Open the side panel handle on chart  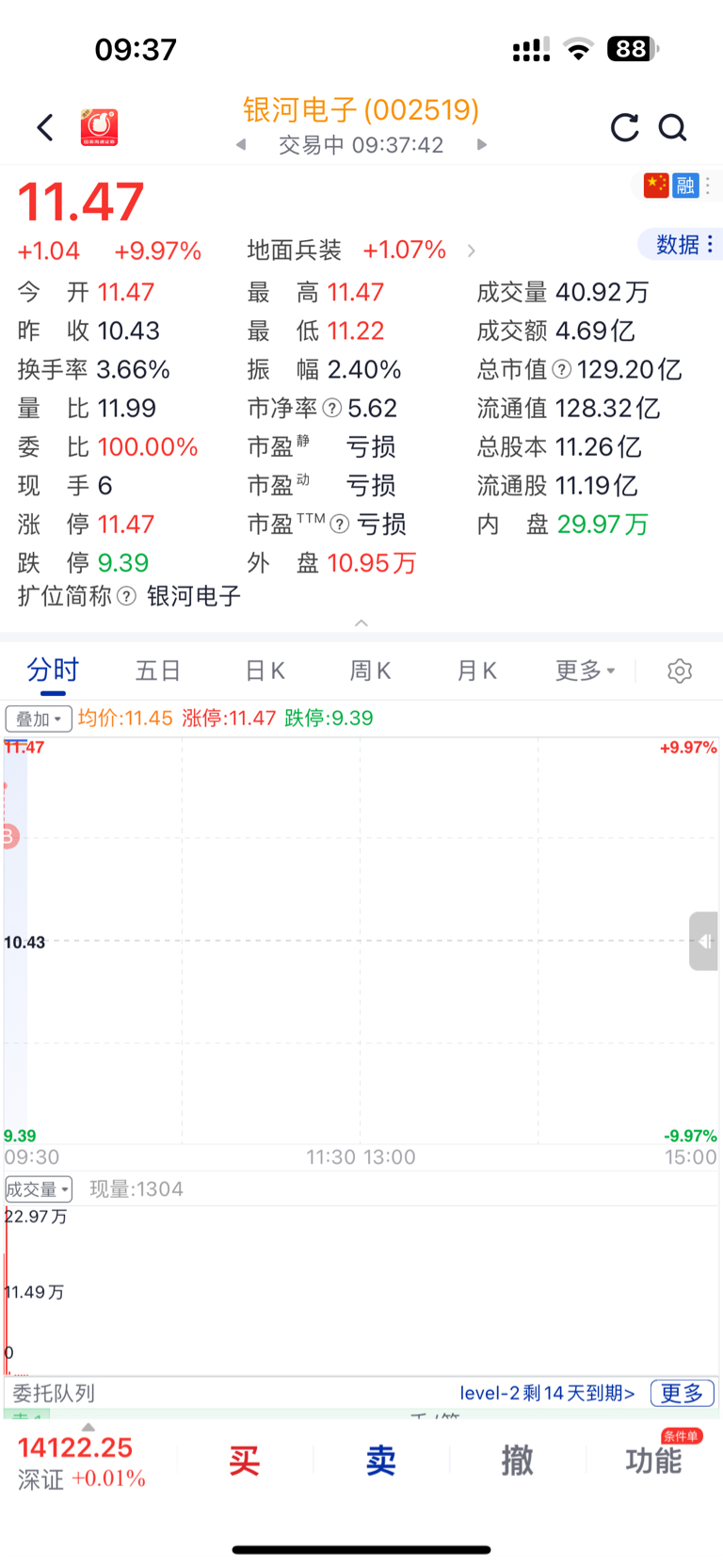tap(703, 941)
